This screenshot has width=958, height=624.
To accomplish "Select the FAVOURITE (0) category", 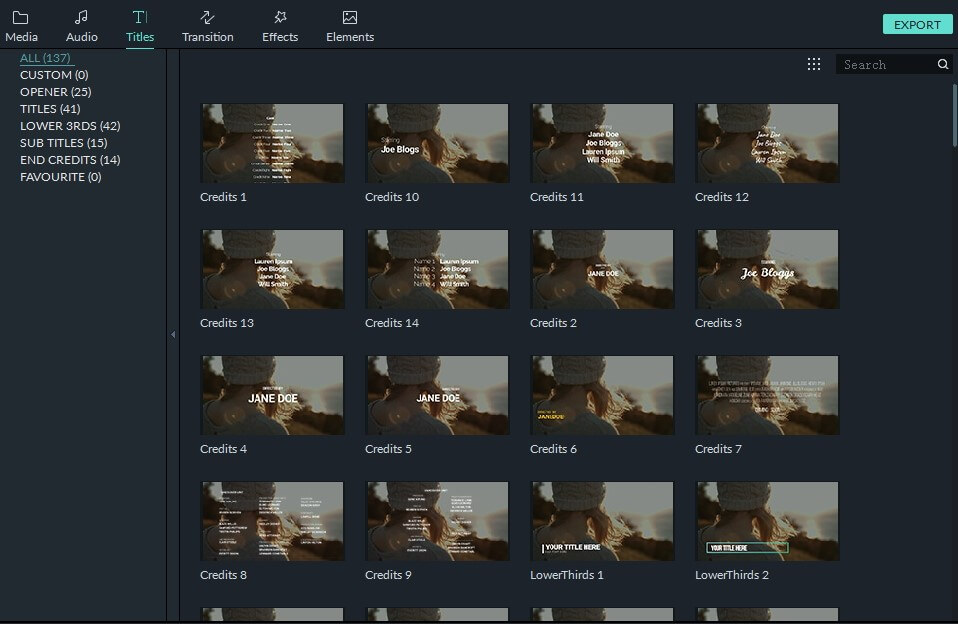I will point(60,177).
